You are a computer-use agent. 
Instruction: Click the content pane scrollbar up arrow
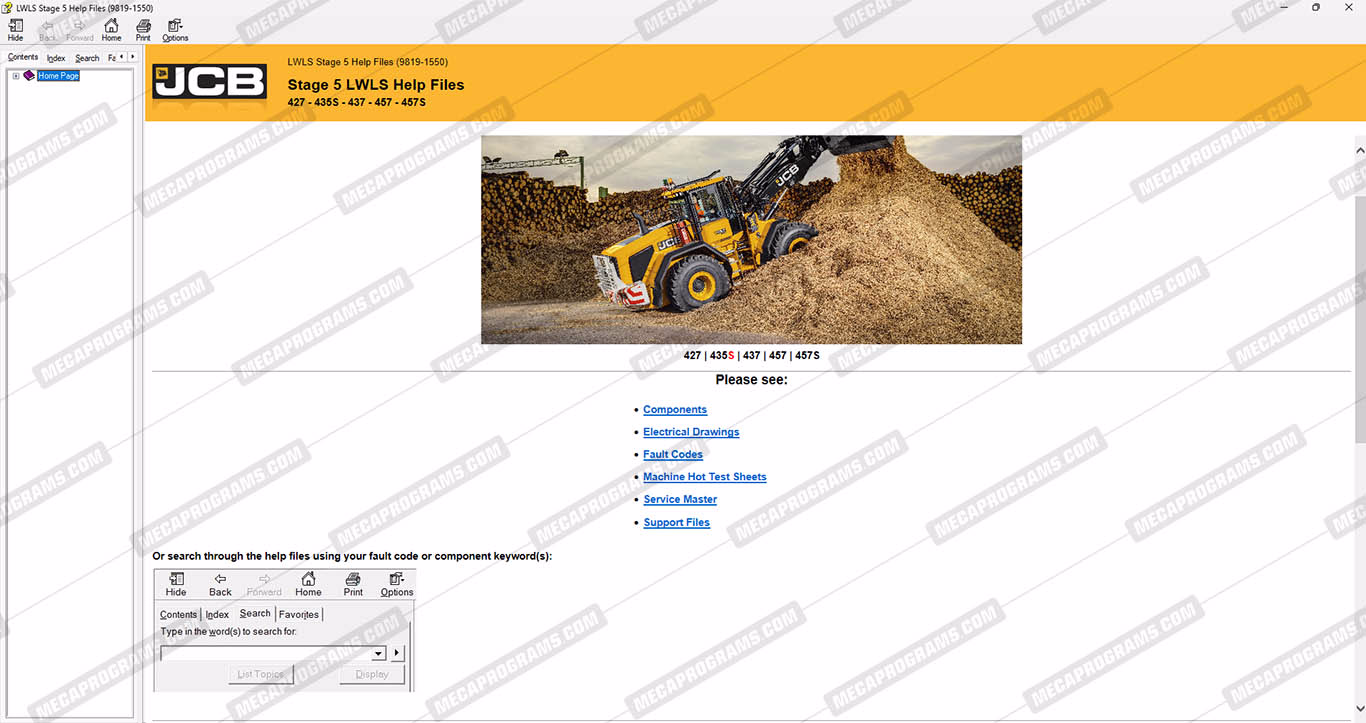(x=1359, y=150)
